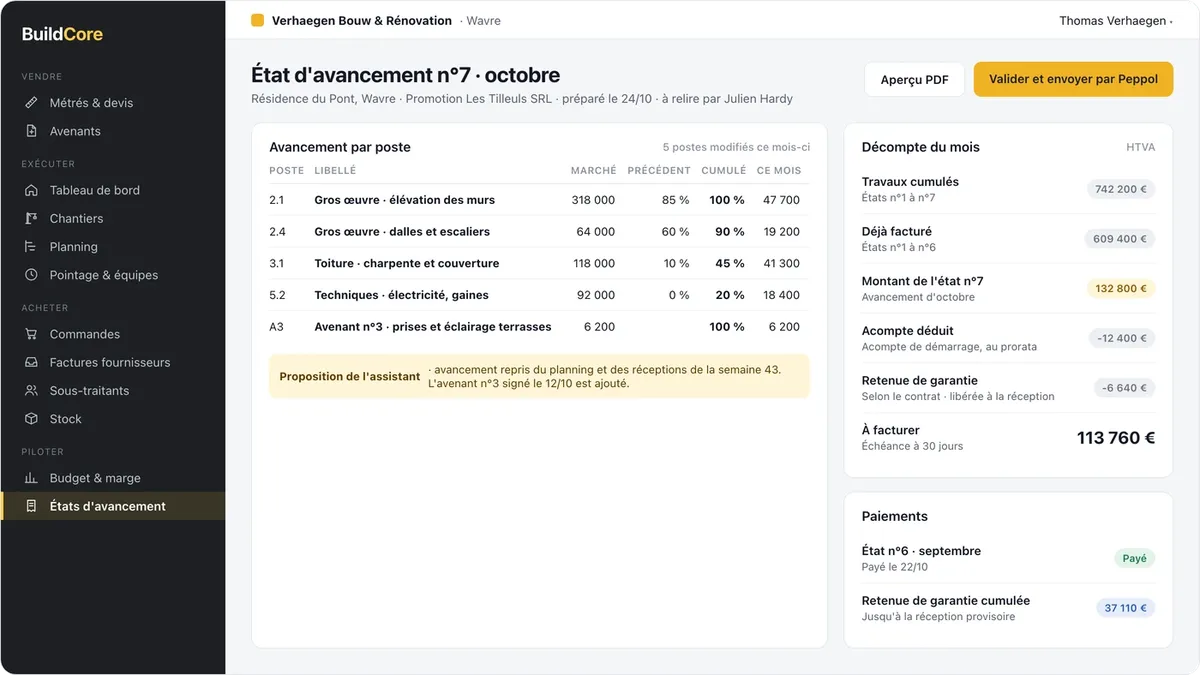Go to Tableau de bord
This screenshot has width=1200, height=675.
[x=112, y=190]
